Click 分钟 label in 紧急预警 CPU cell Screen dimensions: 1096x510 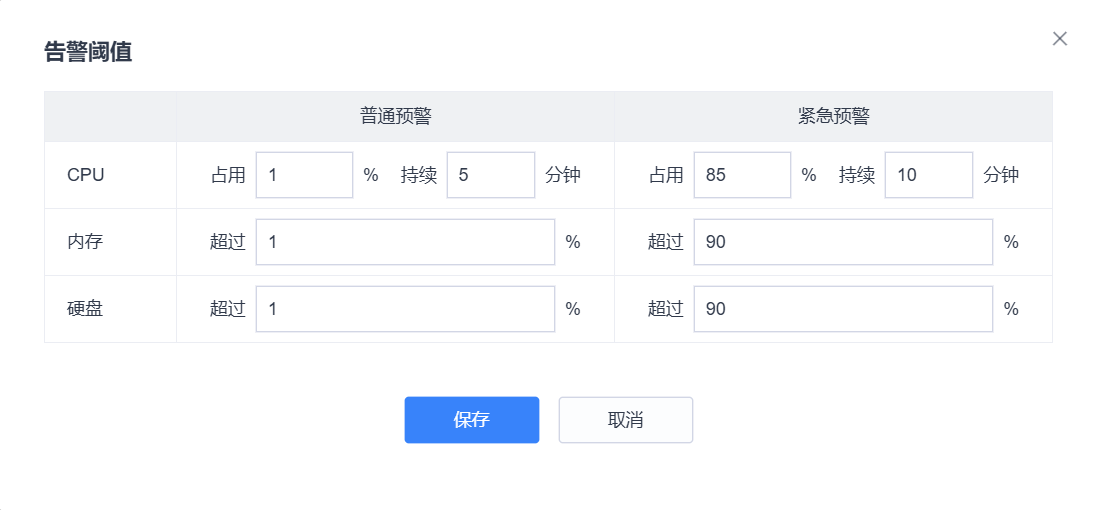1001,175
